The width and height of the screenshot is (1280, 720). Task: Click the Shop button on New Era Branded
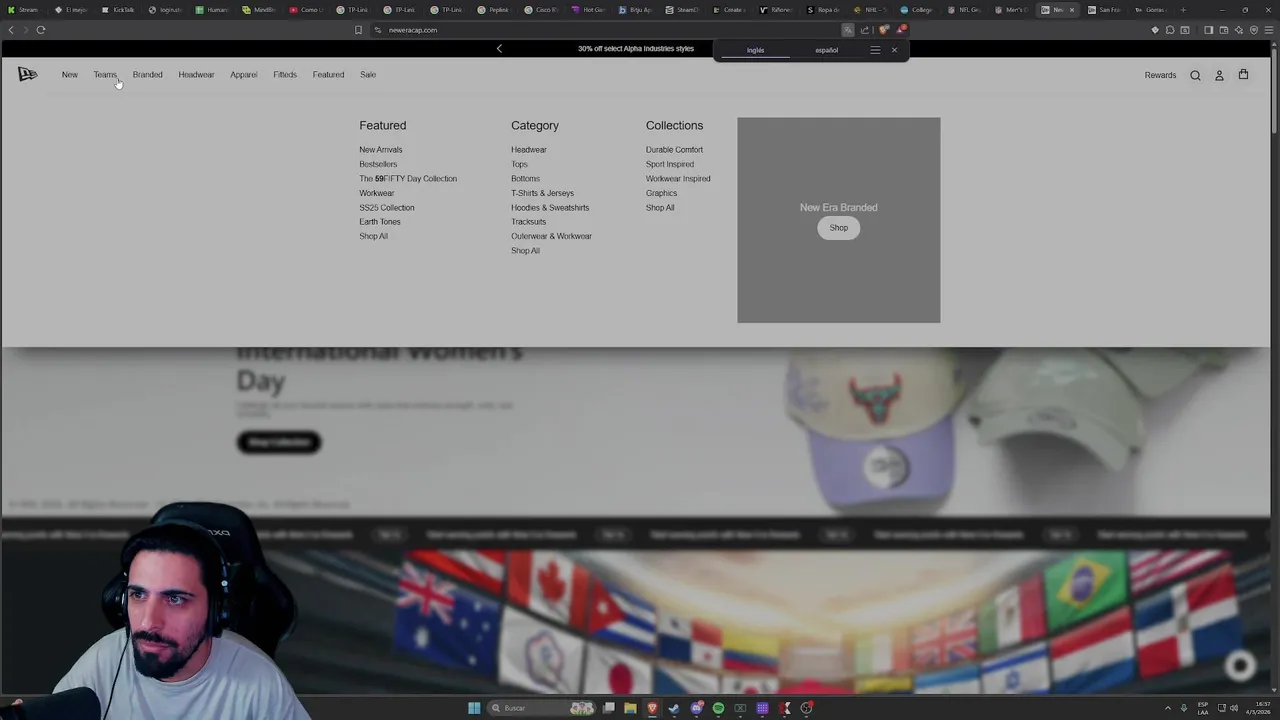(838, 228)
